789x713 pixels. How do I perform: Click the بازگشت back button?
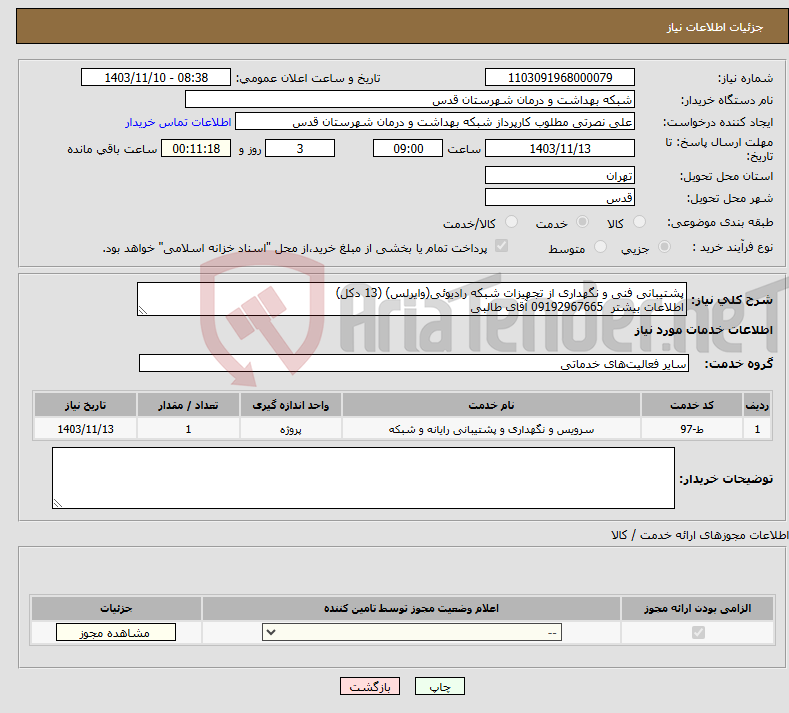370,686
